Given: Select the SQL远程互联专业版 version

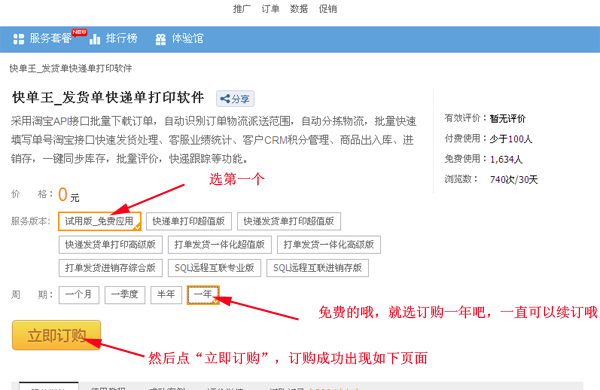Looking at the screenshot, I should (x=214, y=268).
